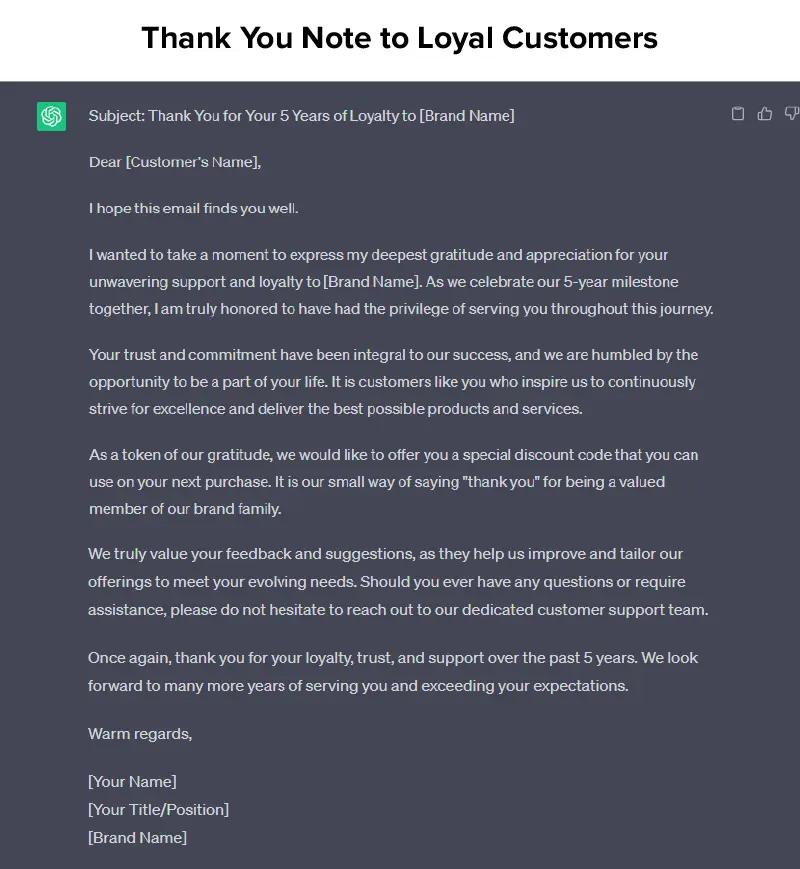Click the "Dear [Customer's Name]," greeting

[x=175, y=162]
